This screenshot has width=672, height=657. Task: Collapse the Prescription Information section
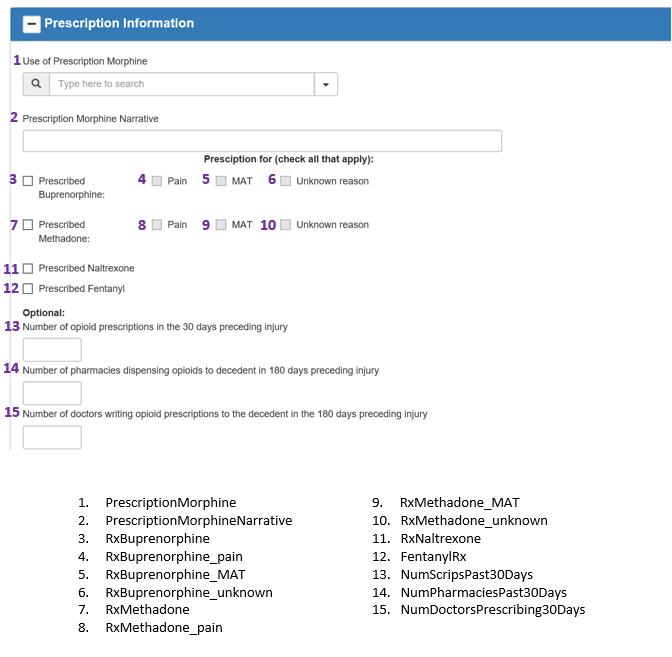coord(30,24)
